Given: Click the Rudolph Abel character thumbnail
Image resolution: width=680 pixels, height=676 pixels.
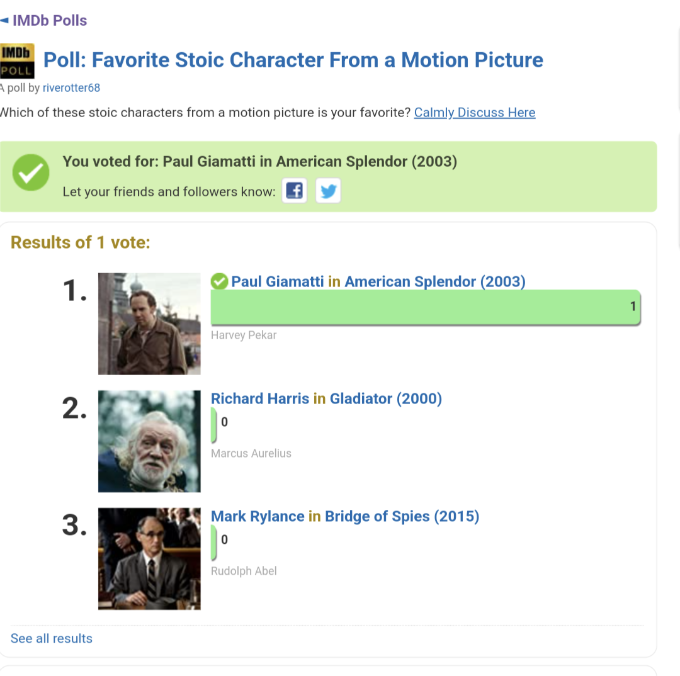Looking at the screenshot, I should point(149,559).
